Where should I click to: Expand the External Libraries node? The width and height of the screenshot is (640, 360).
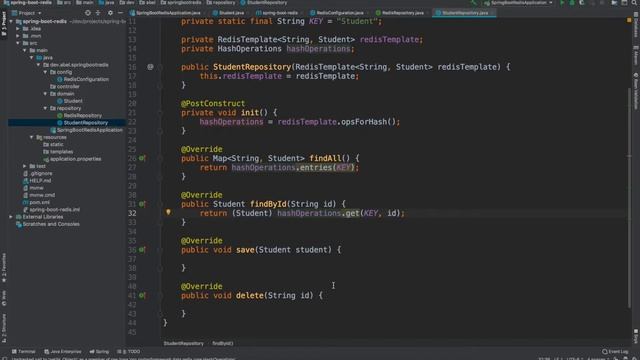click(11, 217)
